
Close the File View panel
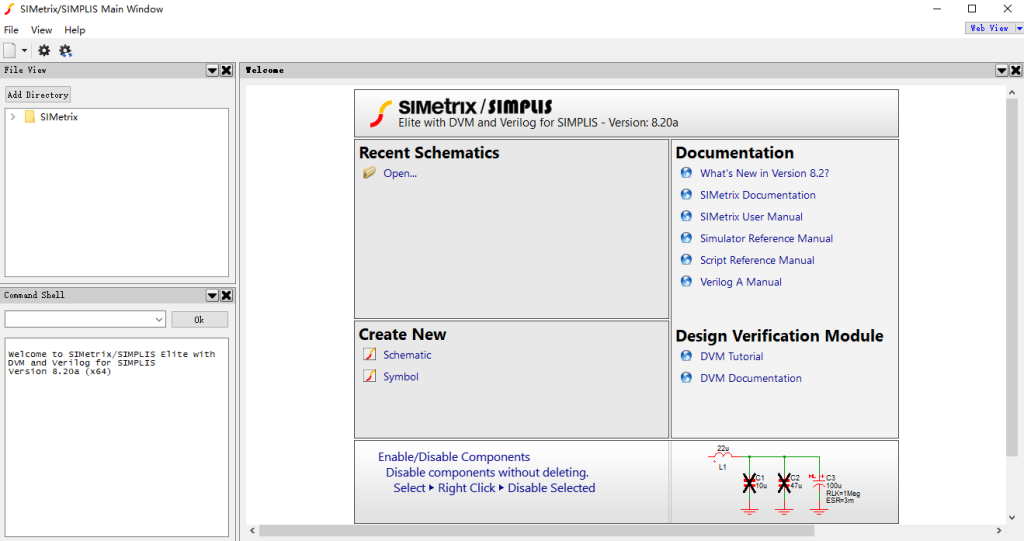(227, 71)
